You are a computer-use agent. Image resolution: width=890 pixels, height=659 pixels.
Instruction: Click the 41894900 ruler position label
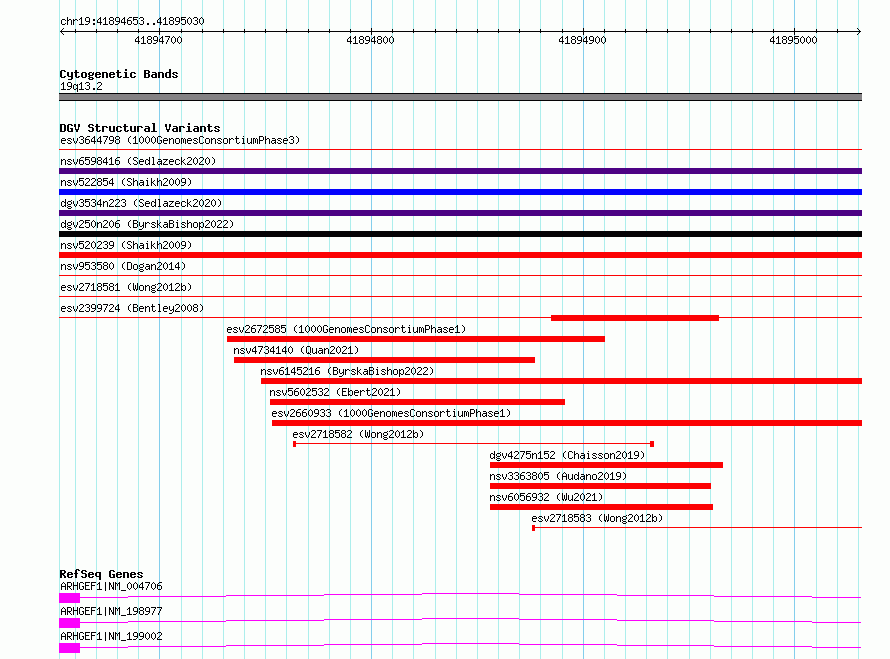point(582,40)
